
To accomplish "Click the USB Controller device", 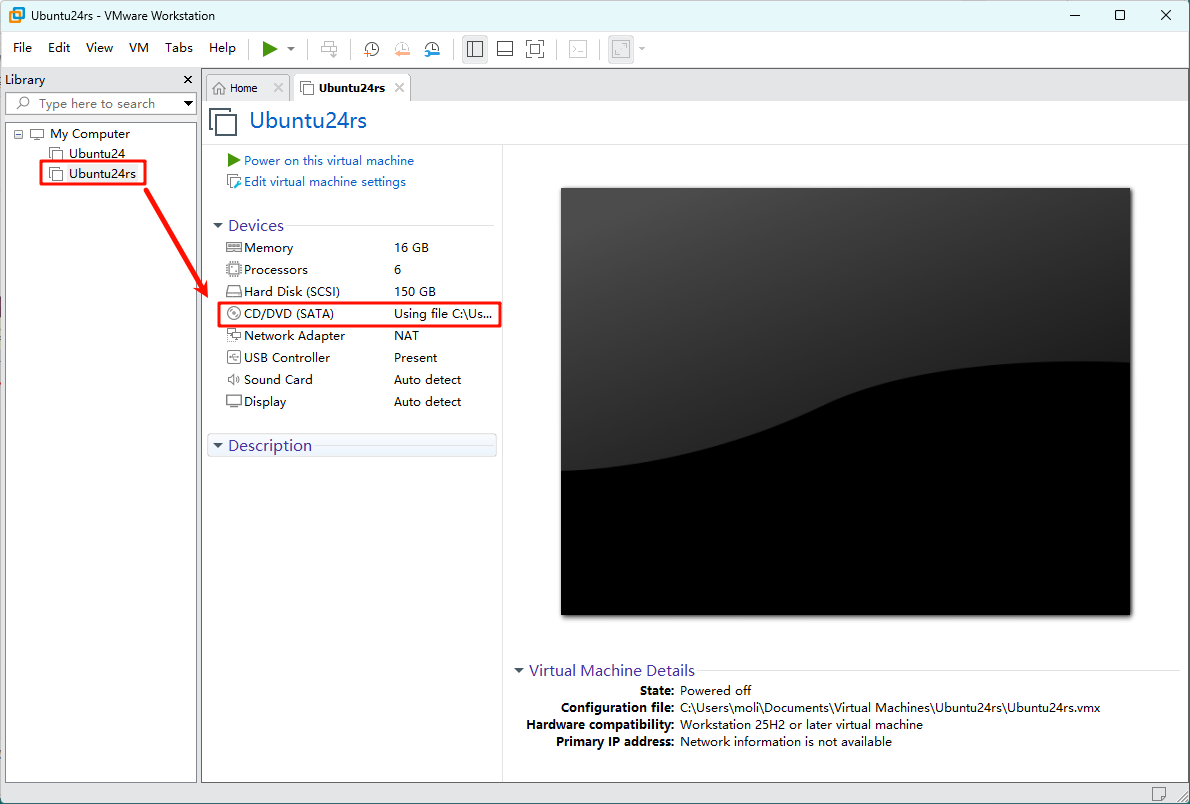I will 359,358.
